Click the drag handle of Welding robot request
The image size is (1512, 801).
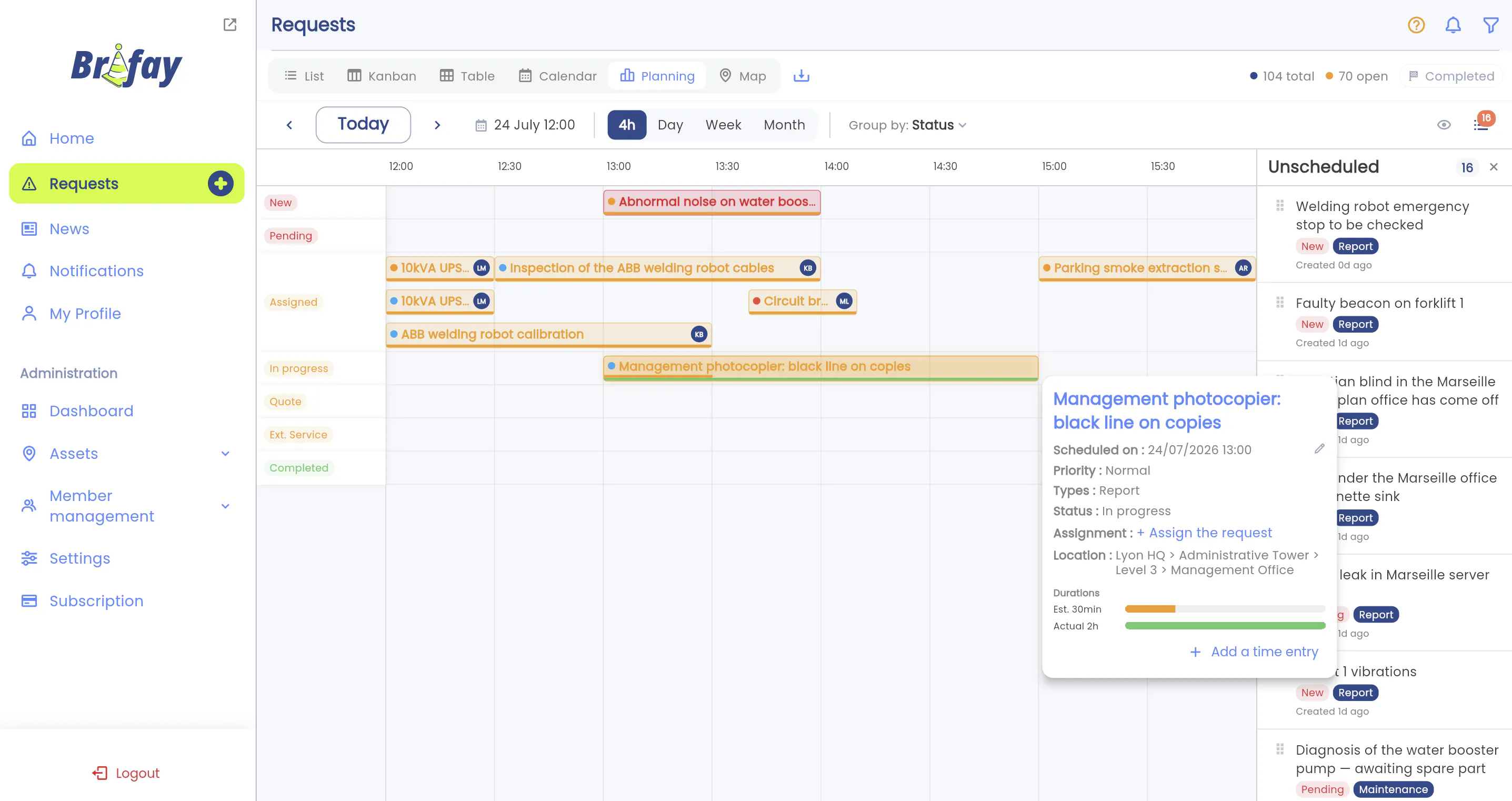1279,205
